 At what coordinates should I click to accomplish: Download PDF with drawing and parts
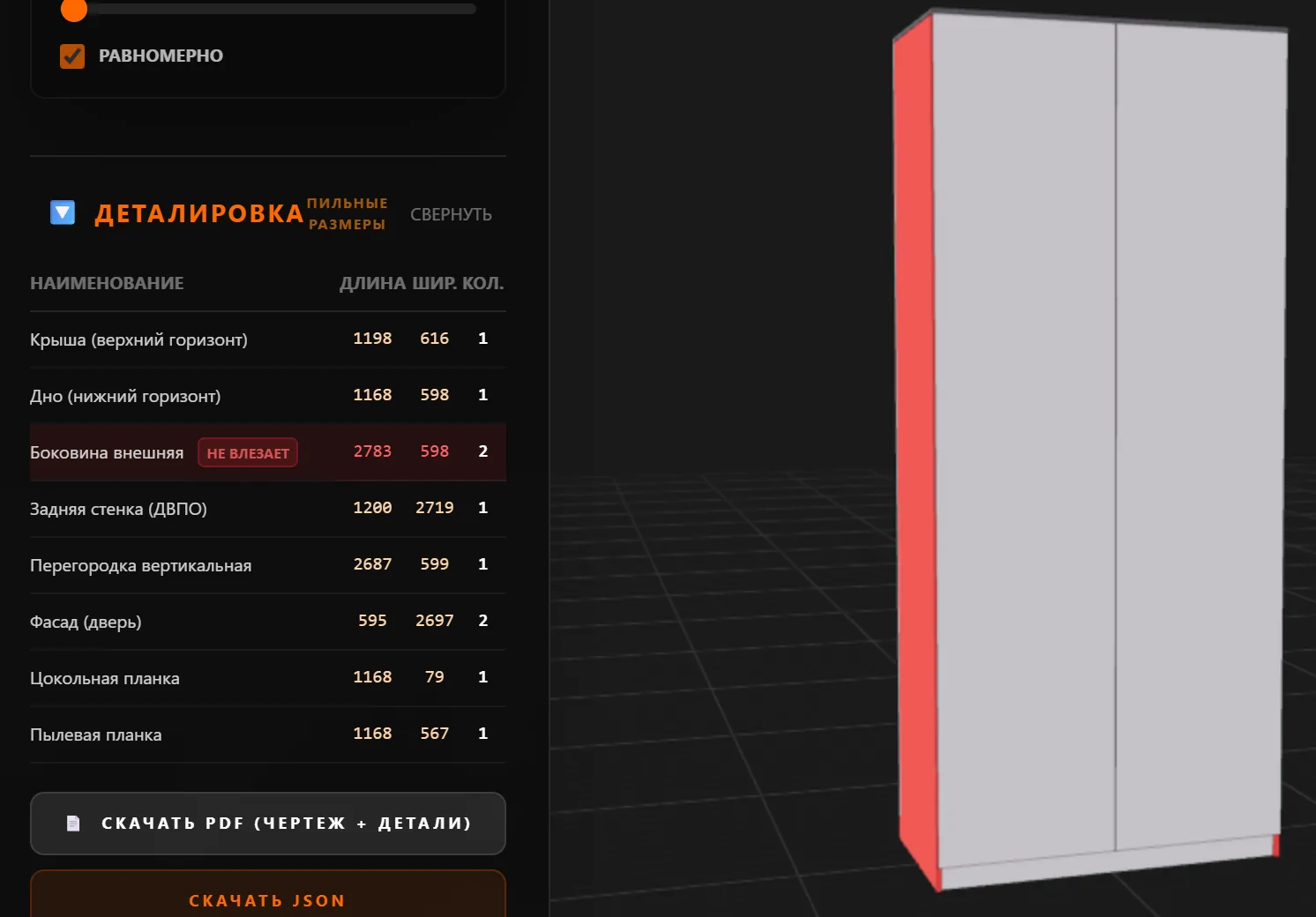[268, 824]
